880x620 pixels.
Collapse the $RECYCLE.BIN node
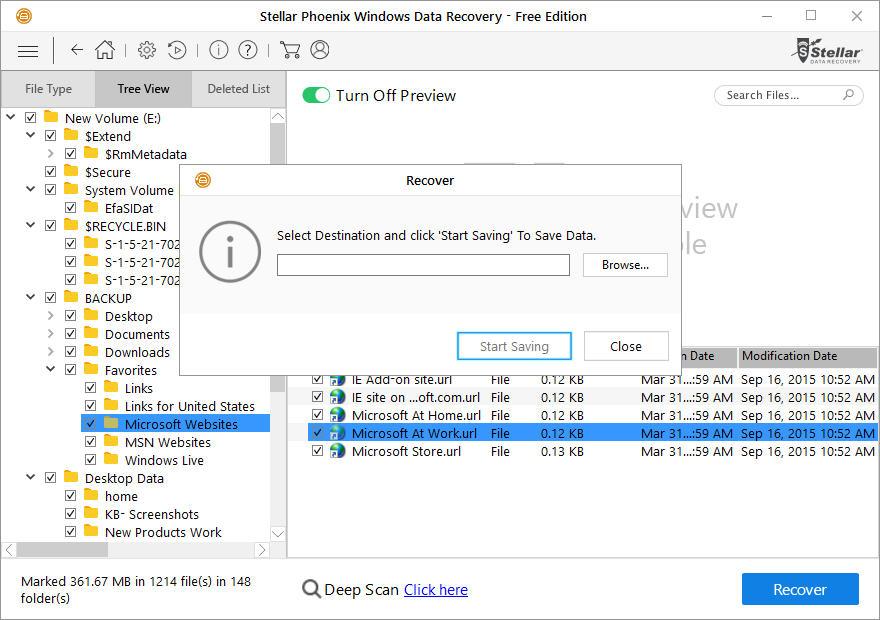click(30, 226)
